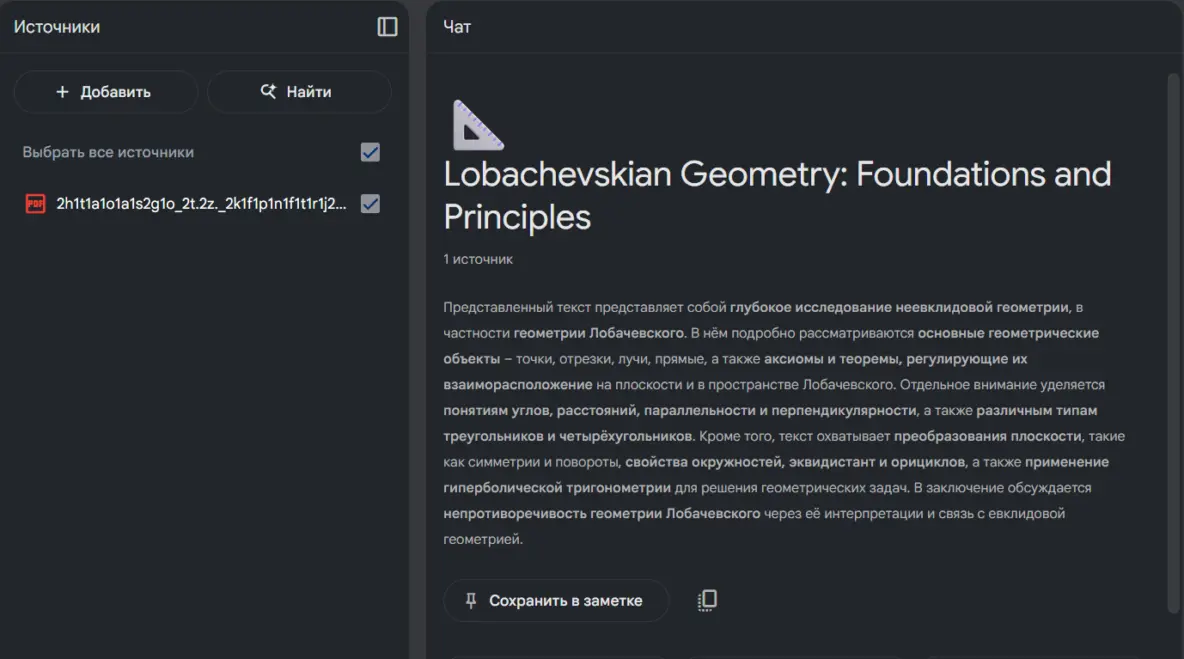Click the triangle ruler notebook emoji
1184x659 pixels.
click(477, 125)
